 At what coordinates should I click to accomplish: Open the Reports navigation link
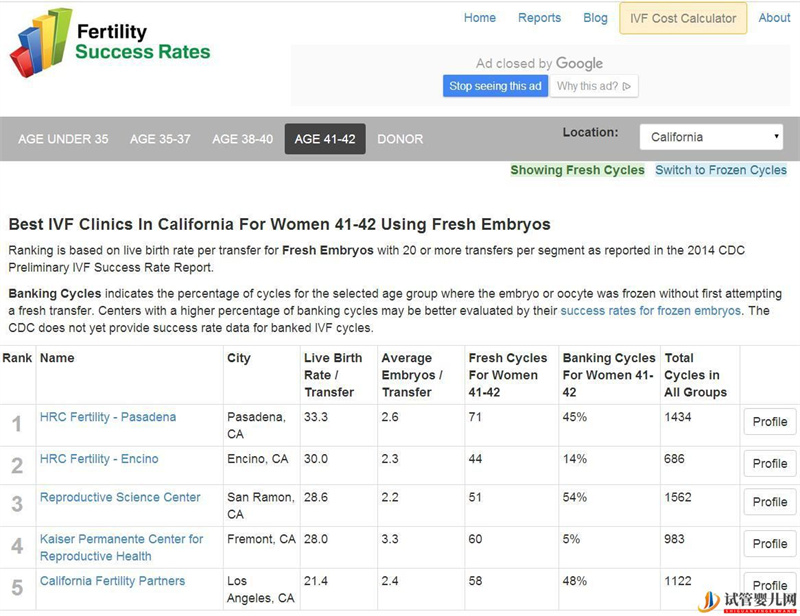[x=539, y=18]
